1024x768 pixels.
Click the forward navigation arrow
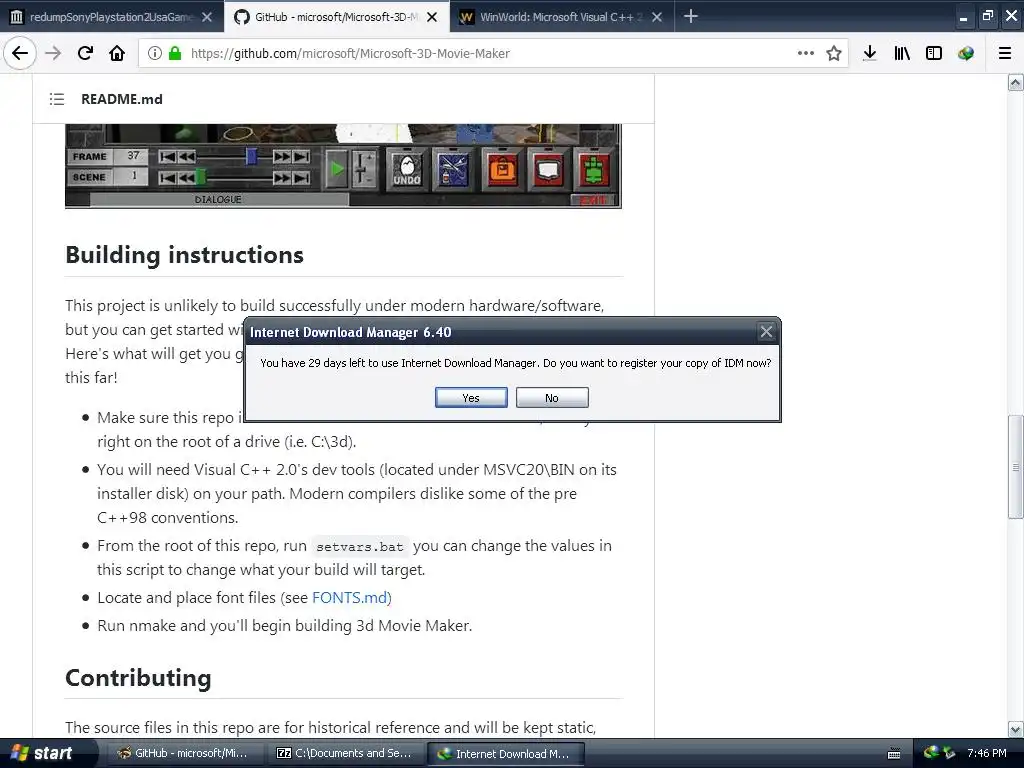click(53, 53)
